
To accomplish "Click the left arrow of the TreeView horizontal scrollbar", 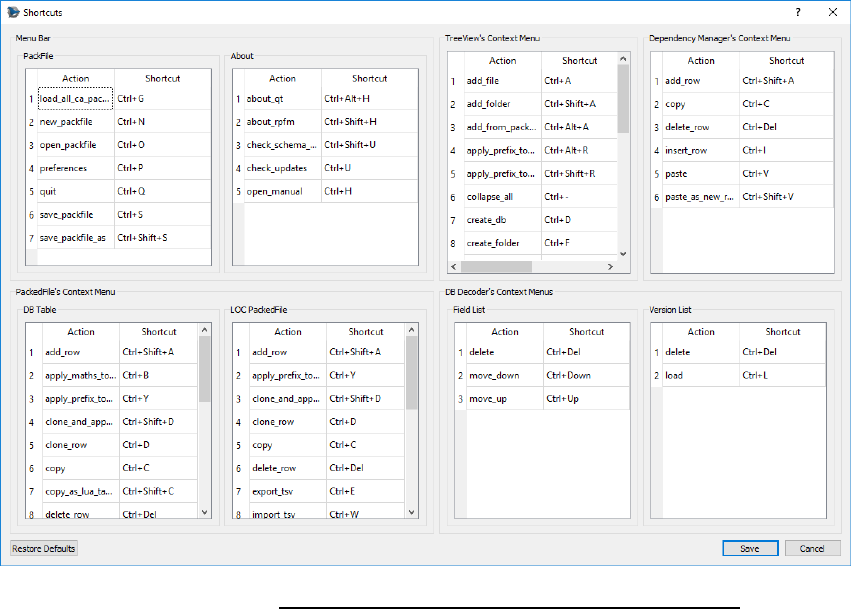I will (x=454, y=267).
